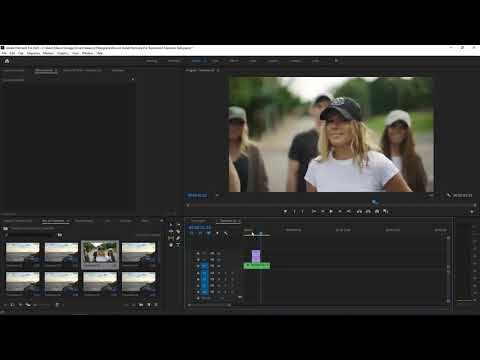The width and height of the screenshot is (480, 360).
Task: Mute audio track A1 in the timeline
Action: pos(218,273)
